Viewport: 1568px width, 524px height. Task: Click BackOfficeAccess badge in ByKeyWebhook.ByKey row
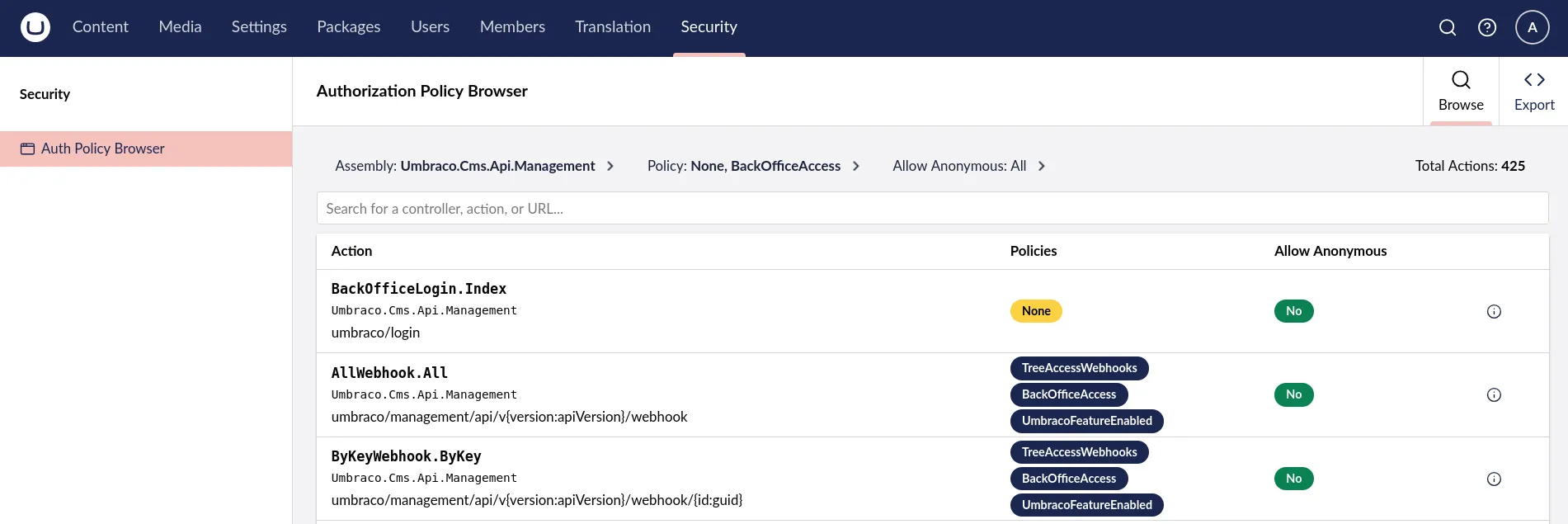(x=1069, y=479)
